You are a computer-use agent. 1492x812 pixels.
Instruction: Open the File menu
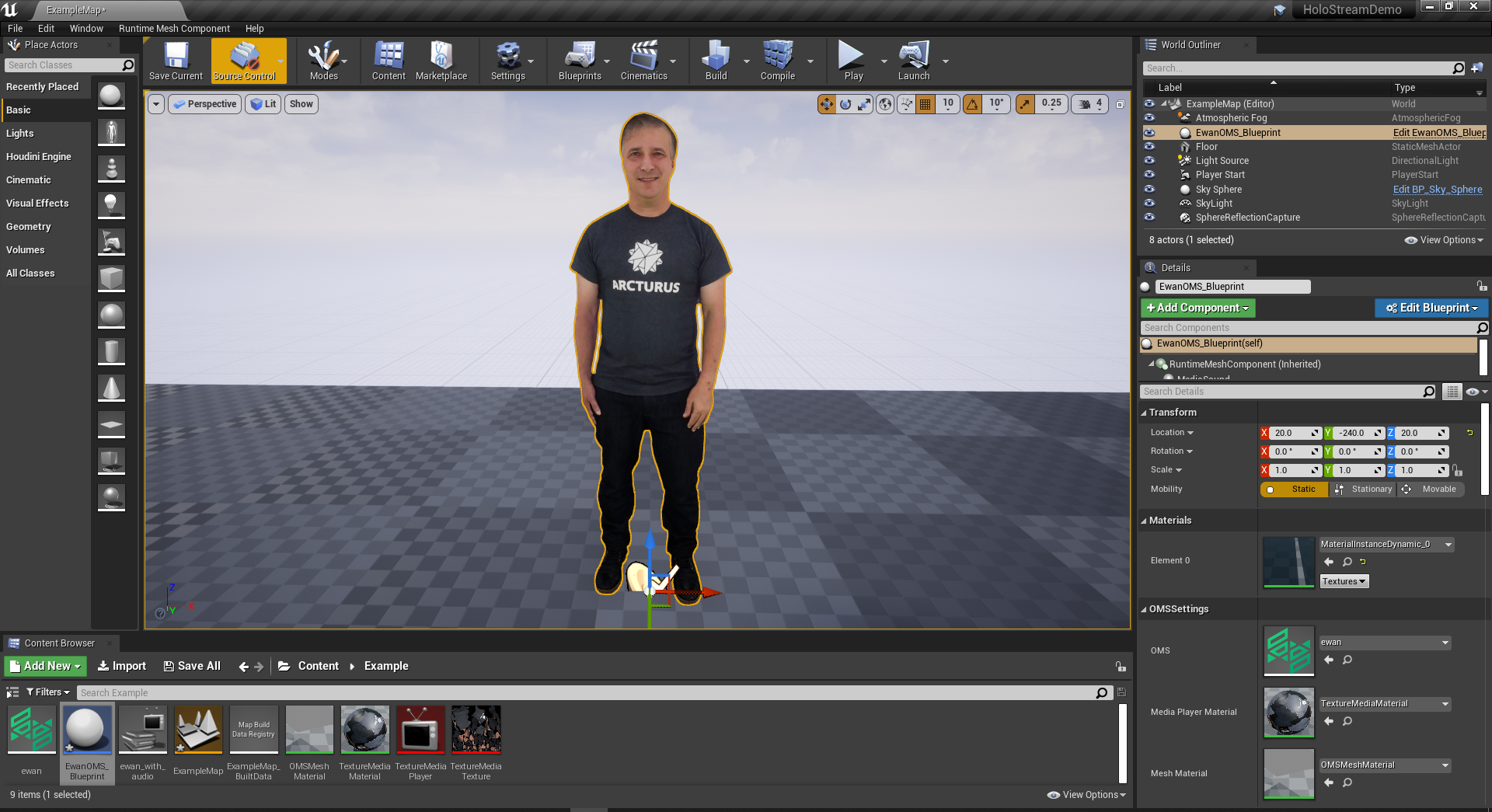16,29
